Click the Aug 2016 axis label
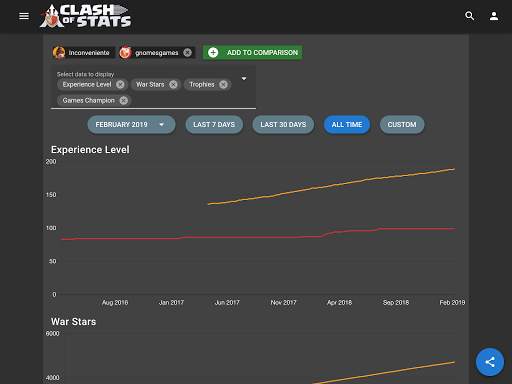This screenshot has width=512, height=384. tap(115, 303)
